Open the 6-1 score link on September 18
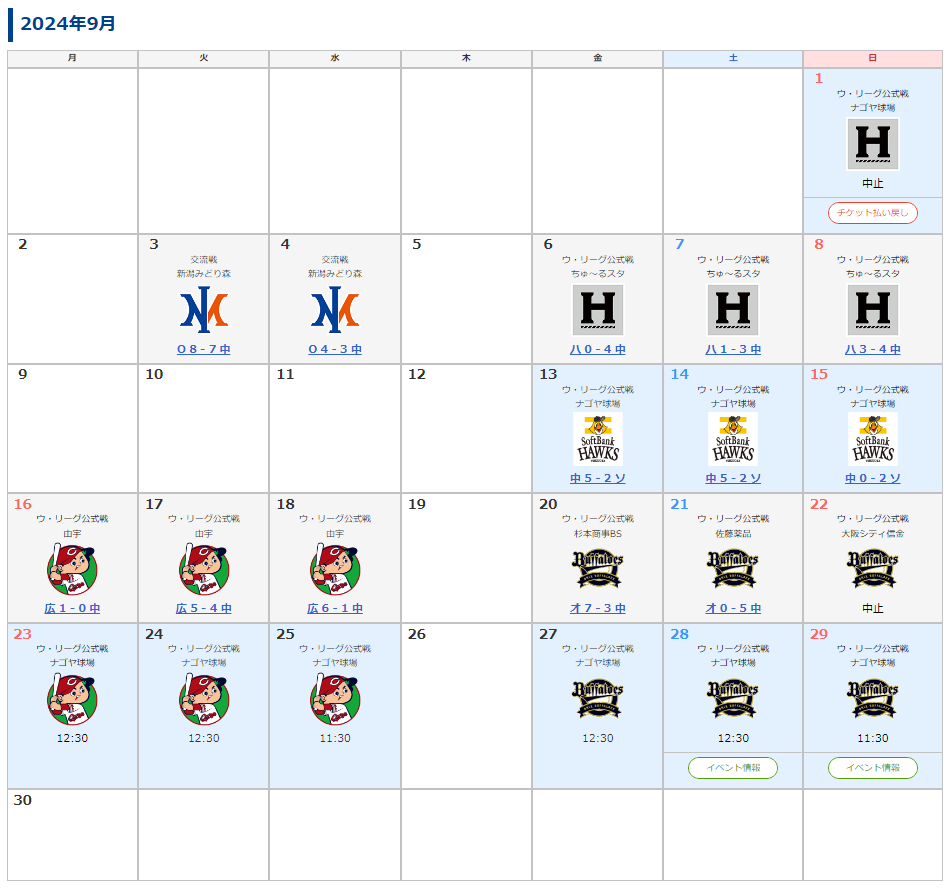Screen dimensions: 948x888 point(335,608)
